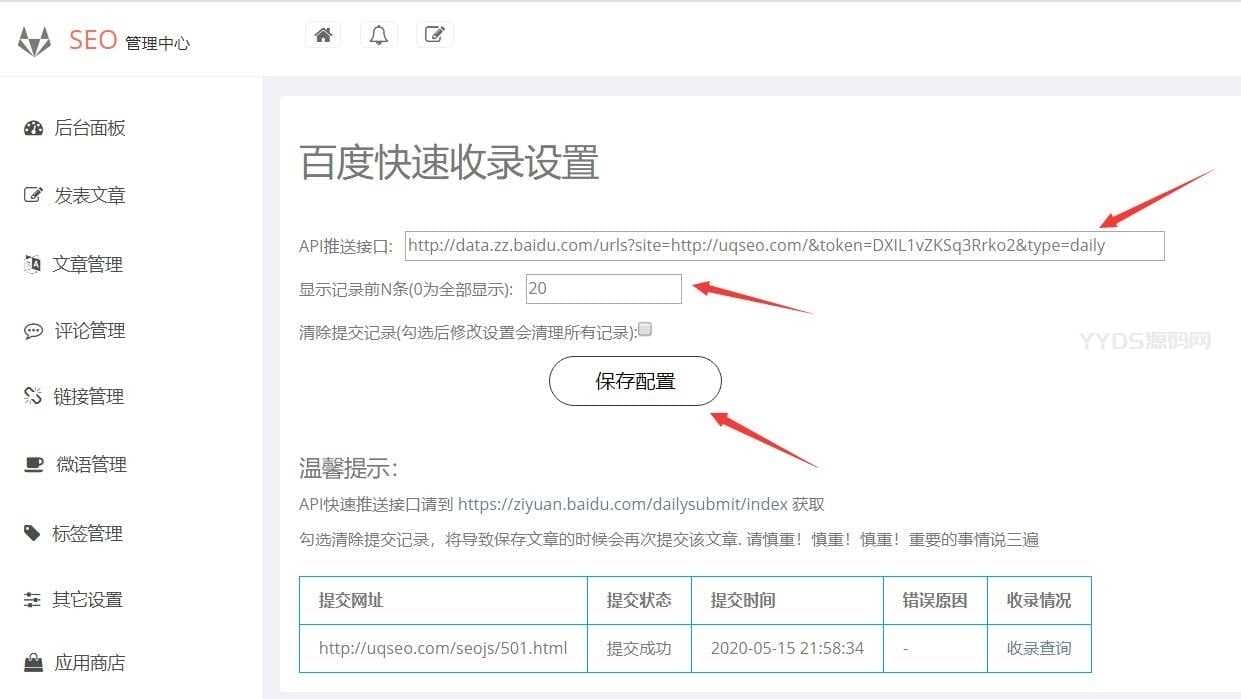Click the 显示记录前N条 number field
This screenshot has width=1241, height=699.
coord(604,289)
